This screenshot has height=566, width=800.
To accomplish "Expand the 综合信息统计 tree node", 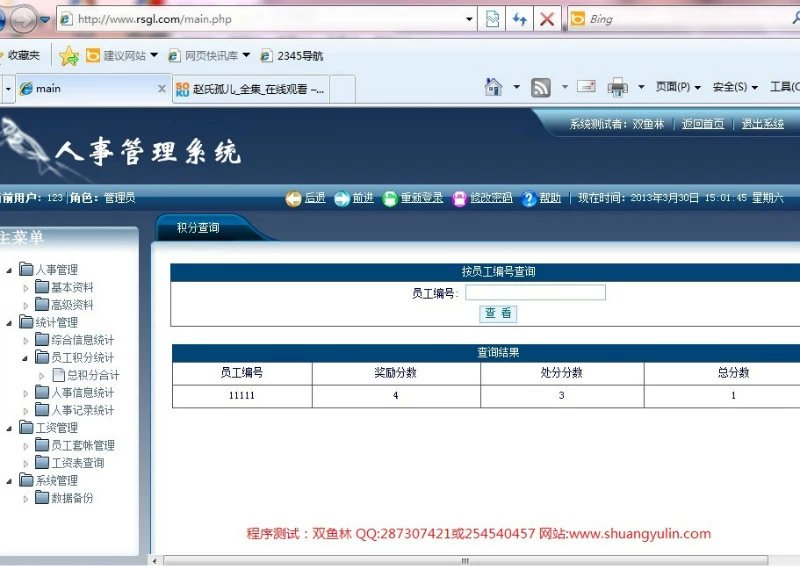I will (x=26, y=340).
